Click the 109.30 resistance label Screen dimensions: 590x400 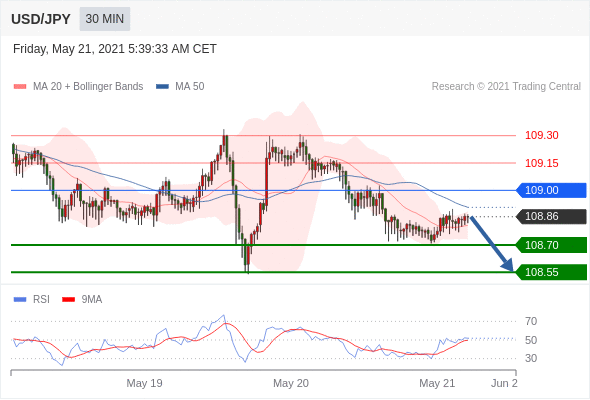(541, 135)
